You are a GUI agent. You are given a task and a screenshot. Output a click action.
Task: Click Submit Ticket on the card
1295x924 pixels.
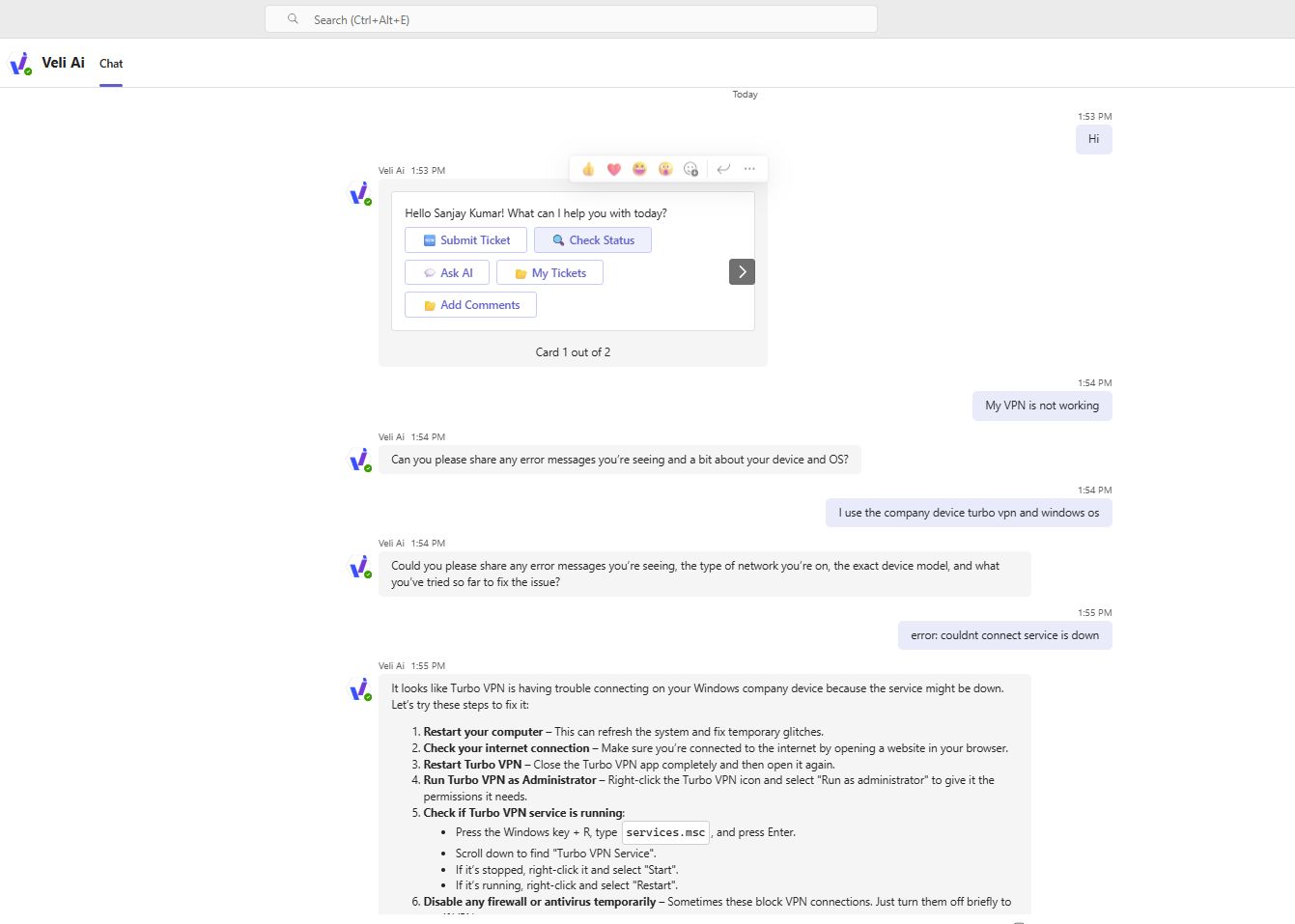tap(465, 239)
